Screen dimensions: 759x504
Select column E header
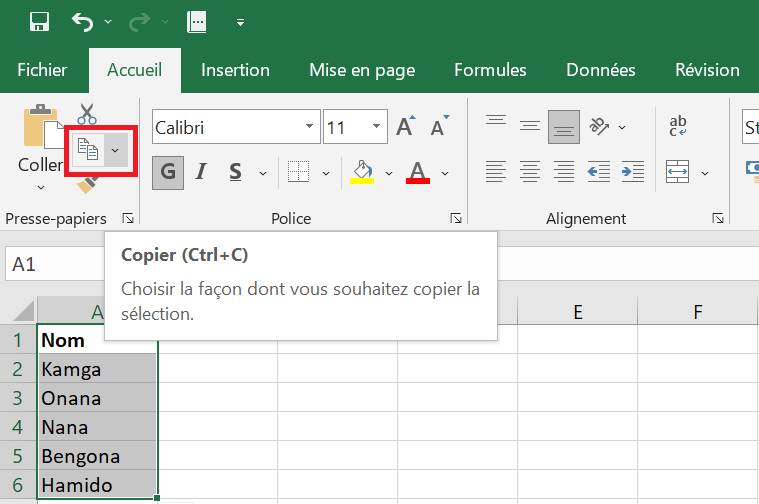(577, 312)
